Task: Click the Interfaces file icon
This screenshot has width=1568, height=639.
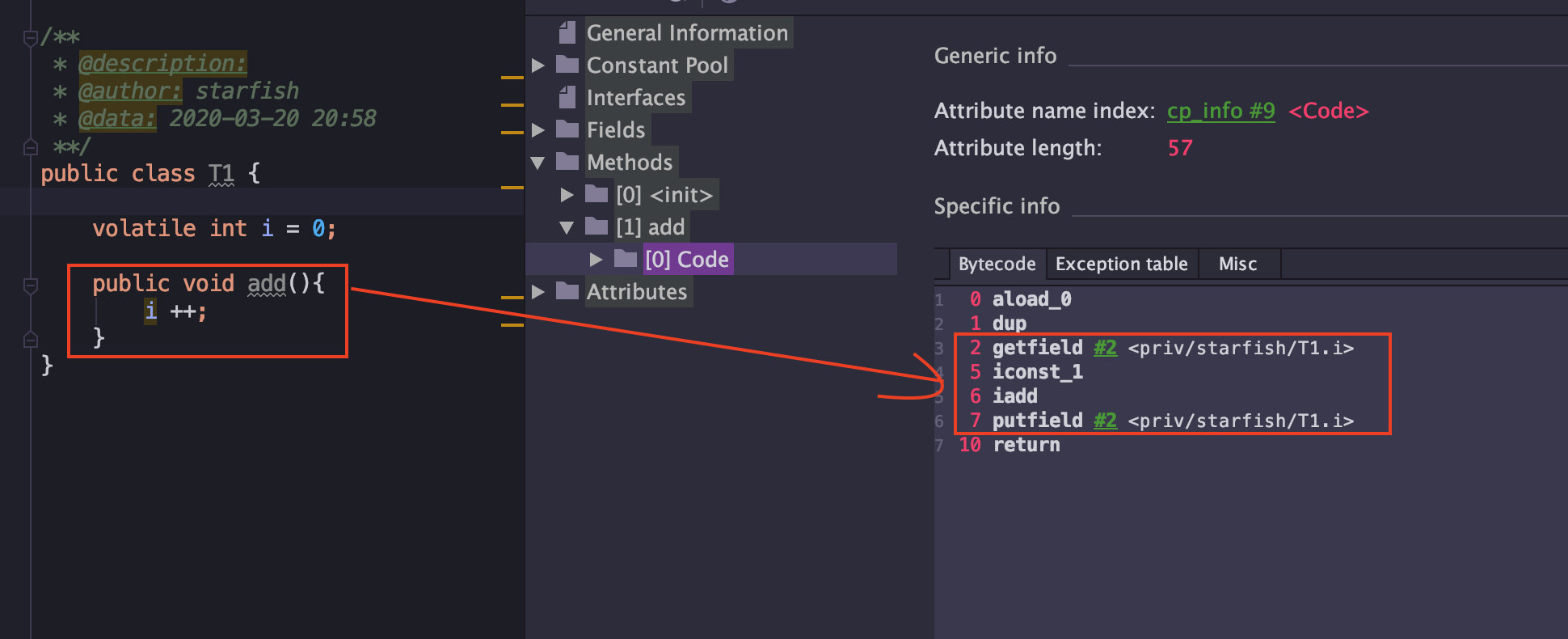Action: [x=567, y=98]
